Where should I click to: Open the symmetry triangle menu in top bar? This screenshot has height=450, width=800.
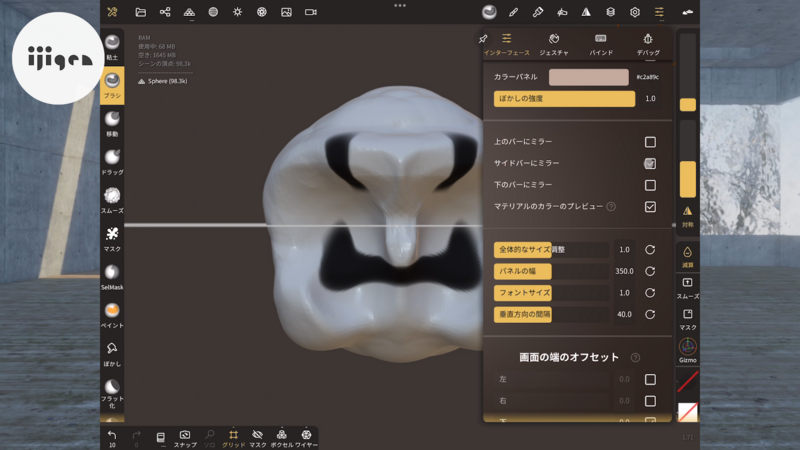[x=586, y=12]
